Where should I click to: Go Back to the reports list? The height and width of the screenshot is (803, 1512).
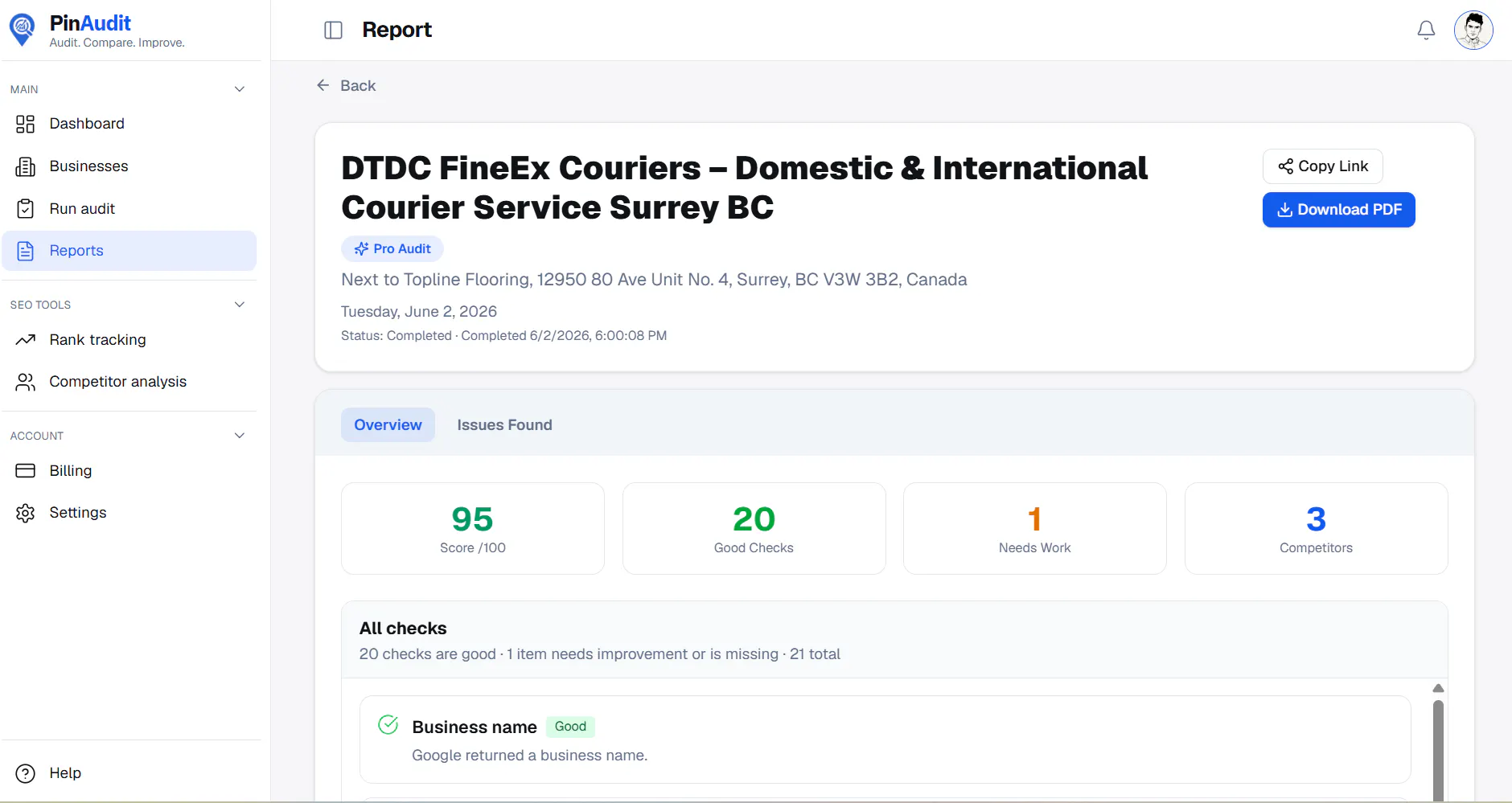(347, 85)
